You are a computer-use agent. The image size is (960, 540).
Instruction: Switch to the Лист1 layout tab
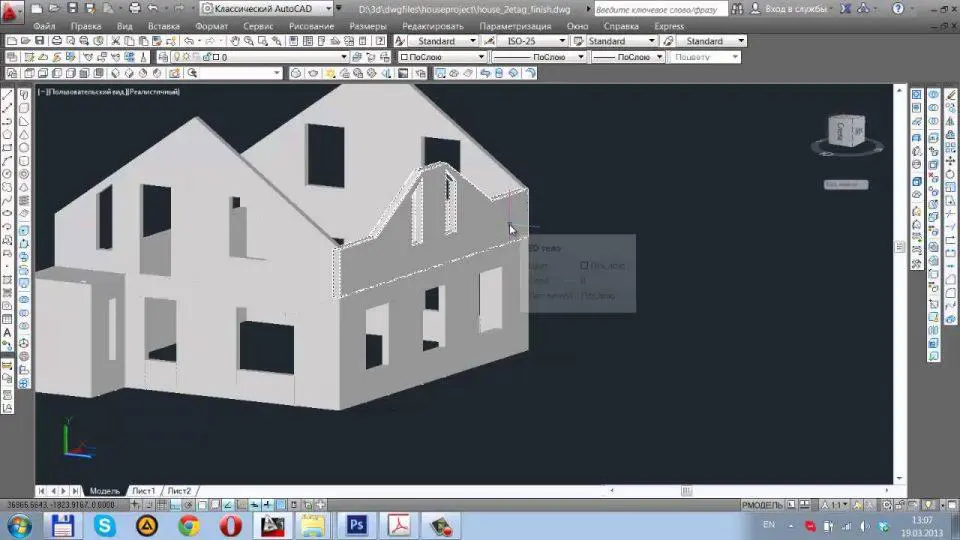[x=144, y=491]
